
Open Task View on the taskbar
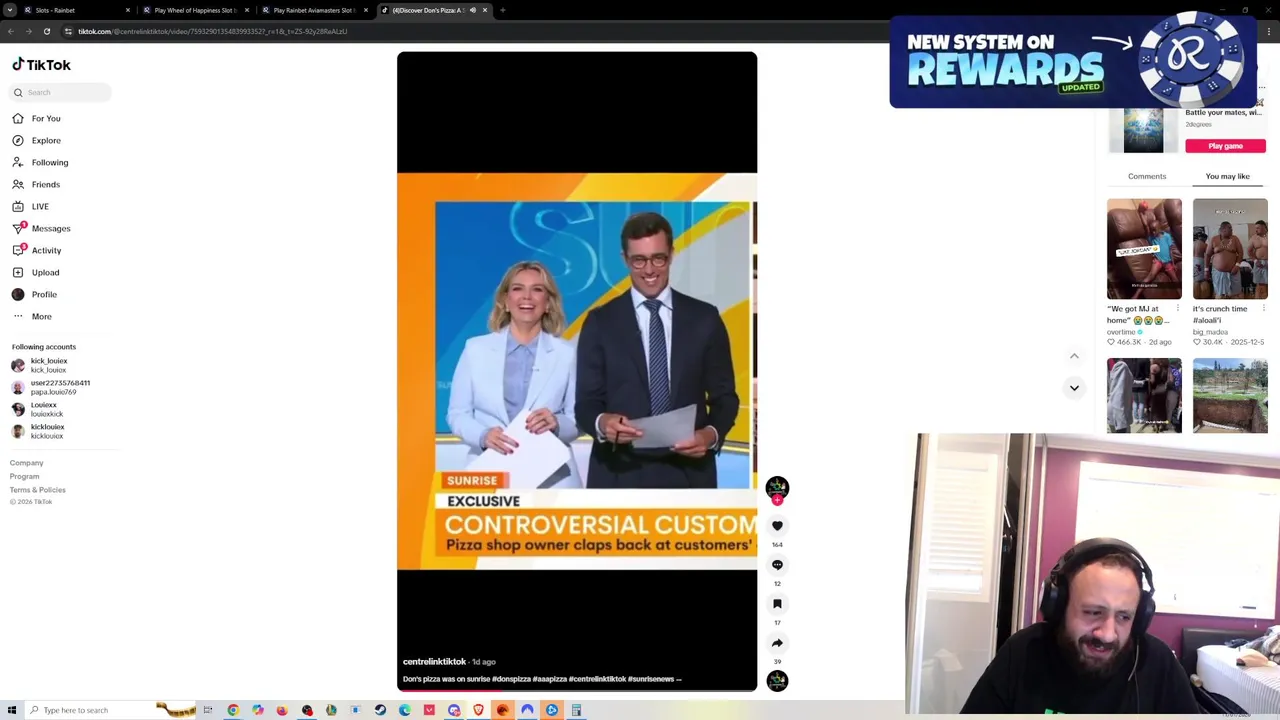point(208,710)
